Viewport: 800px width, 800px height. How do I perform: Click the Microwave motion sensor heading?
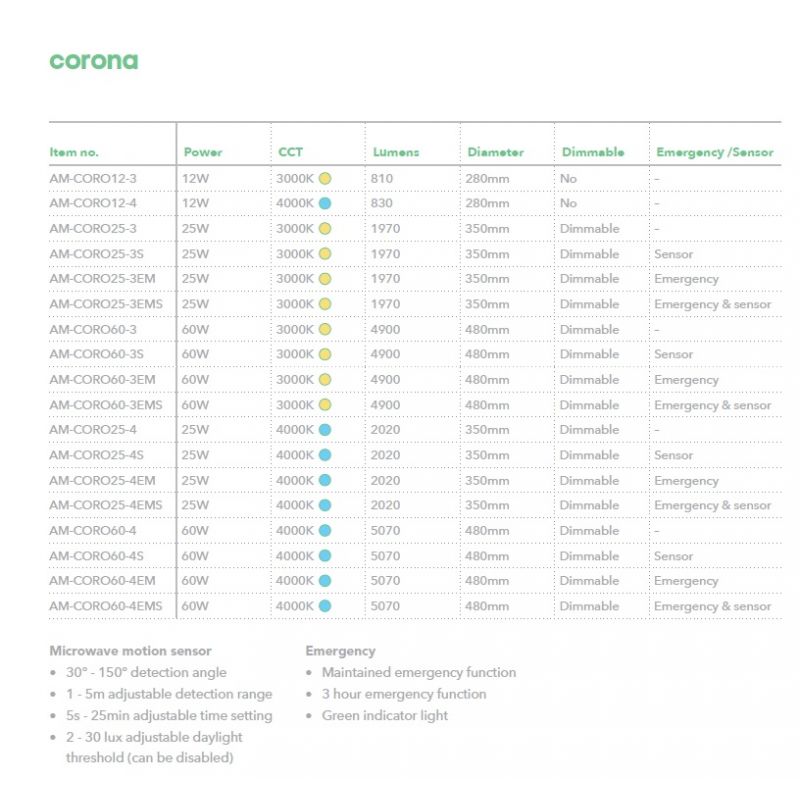tap(130, 651)
